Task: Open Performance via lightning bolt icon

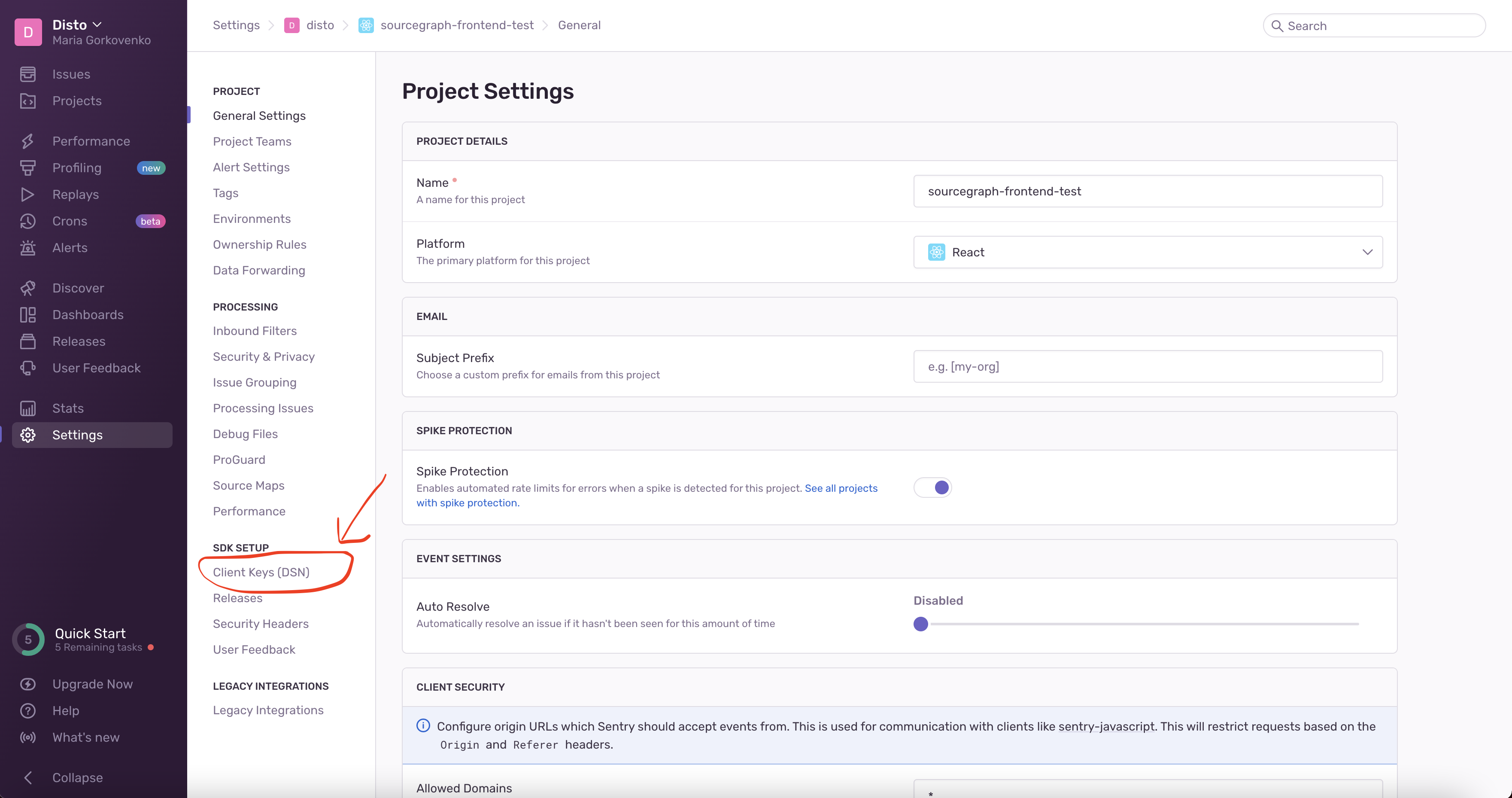Action: 27,141
